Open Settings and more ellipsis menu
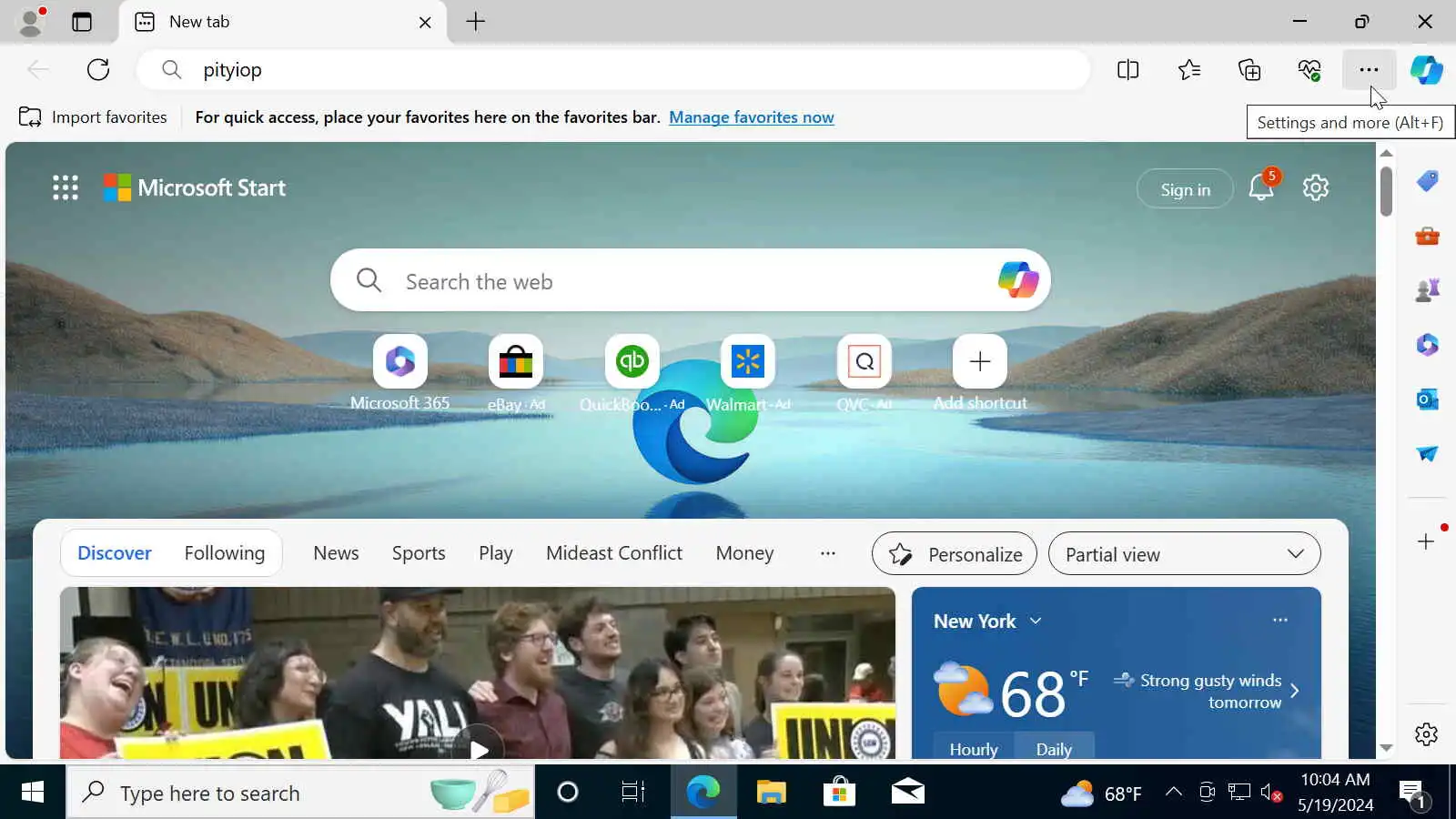This screenshot has height=819, width=1456. pyautogui.click(x=1369, y=70)
